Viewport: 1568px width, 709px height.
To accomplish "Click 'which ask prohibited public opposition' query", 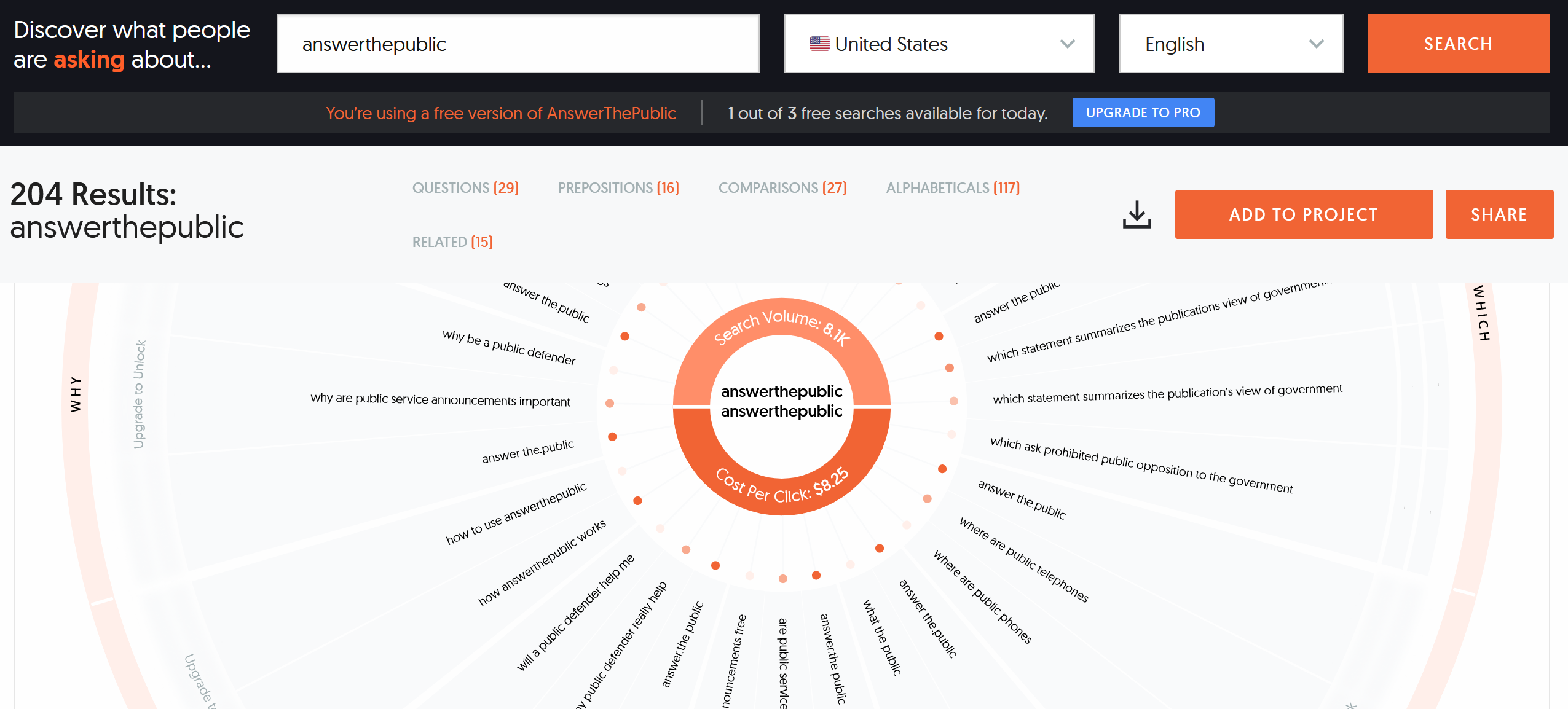I will (1141, 465).
